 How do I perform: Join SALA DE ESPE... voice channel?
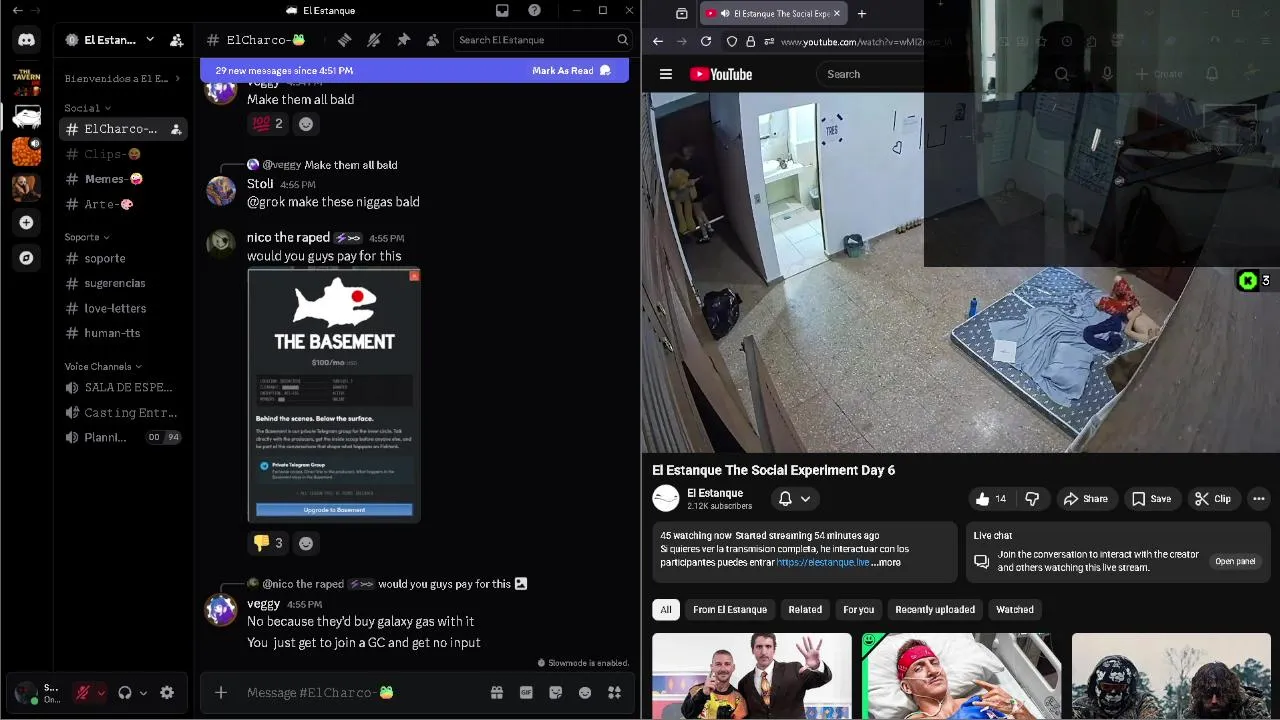coord(123,387)
